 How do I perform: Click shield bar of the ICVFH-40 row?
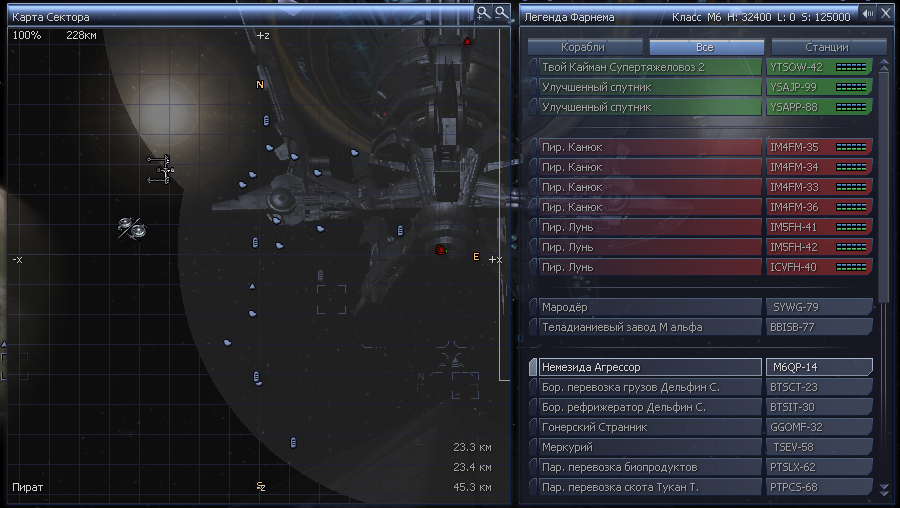coord(851,267)
